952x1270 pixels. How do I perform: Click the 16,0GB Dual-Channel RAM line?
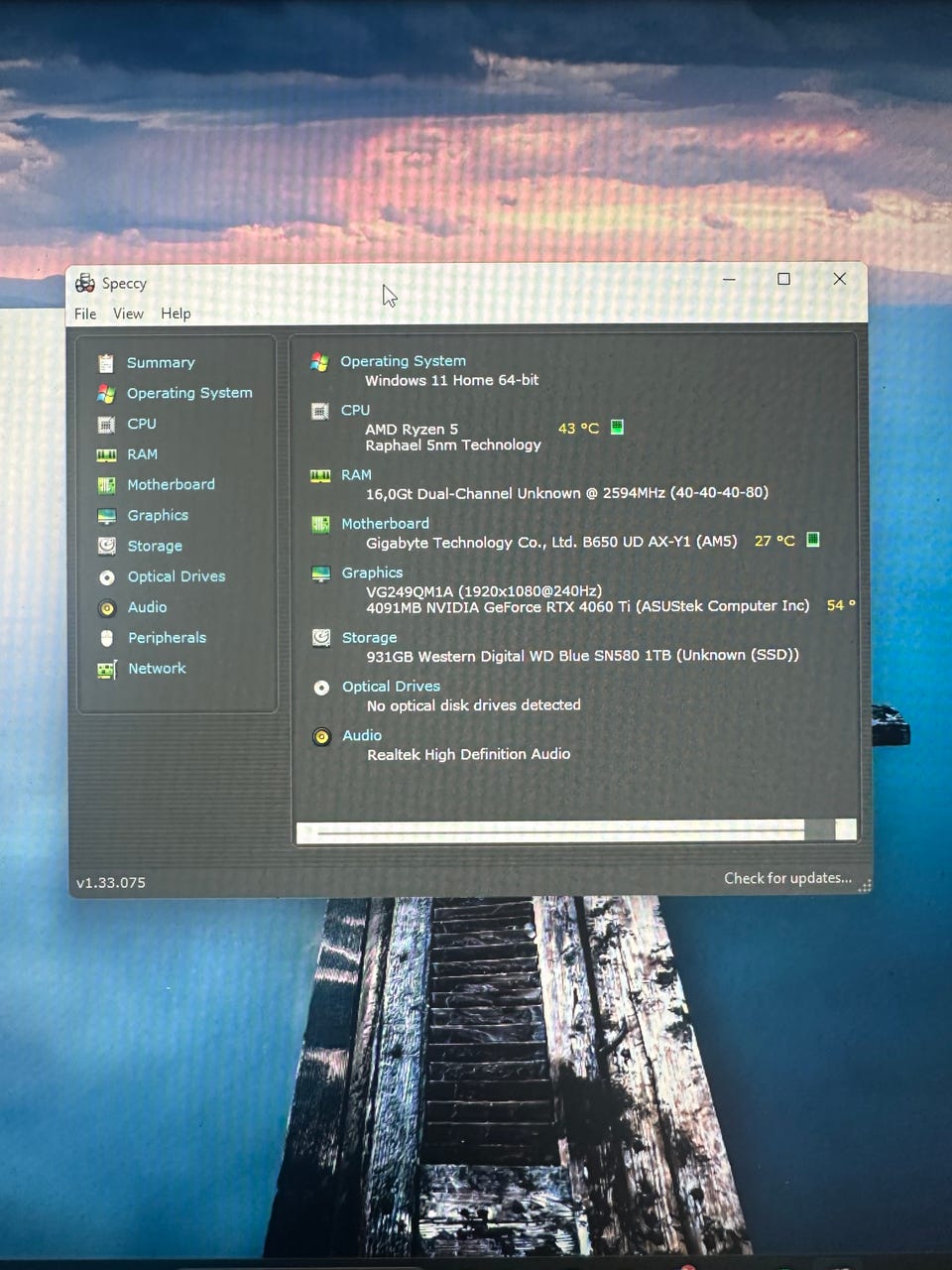click(567, 493)
